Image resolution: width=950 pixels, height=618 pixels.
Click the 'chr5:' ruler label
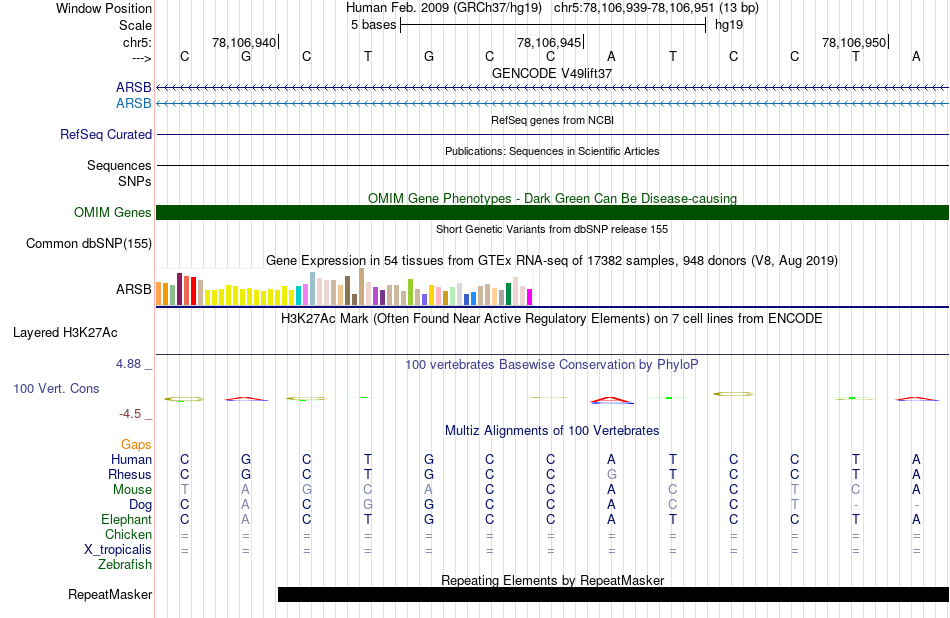[137, 42]
